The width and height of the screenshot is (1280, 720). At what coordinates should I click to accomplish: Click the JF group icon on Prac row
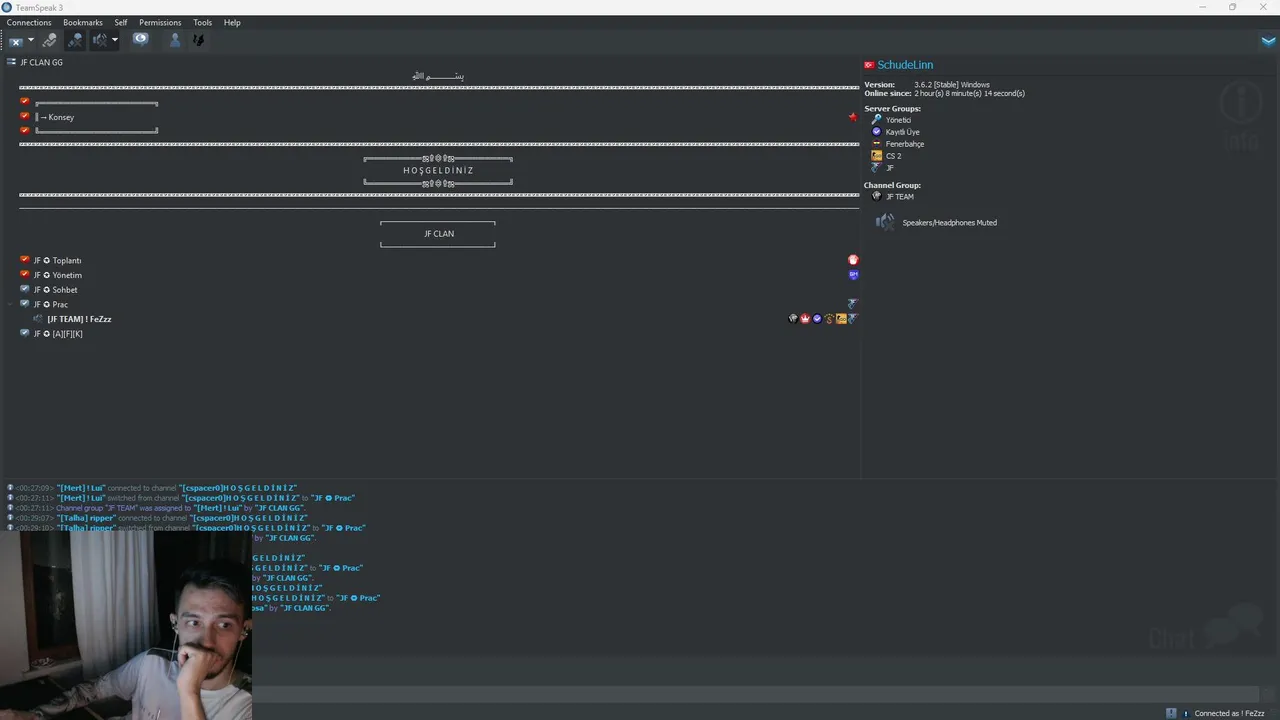click(853, 304)
